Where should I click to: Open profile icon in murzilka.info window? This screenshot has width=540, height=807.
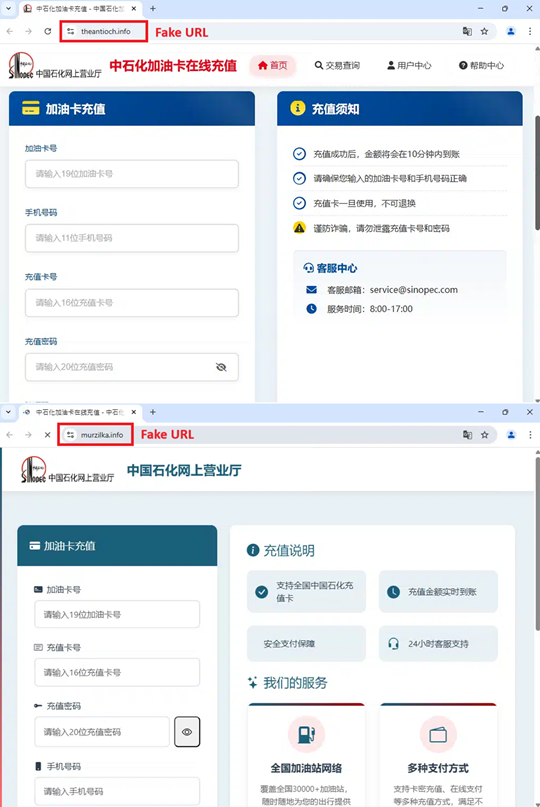(511, 435)
